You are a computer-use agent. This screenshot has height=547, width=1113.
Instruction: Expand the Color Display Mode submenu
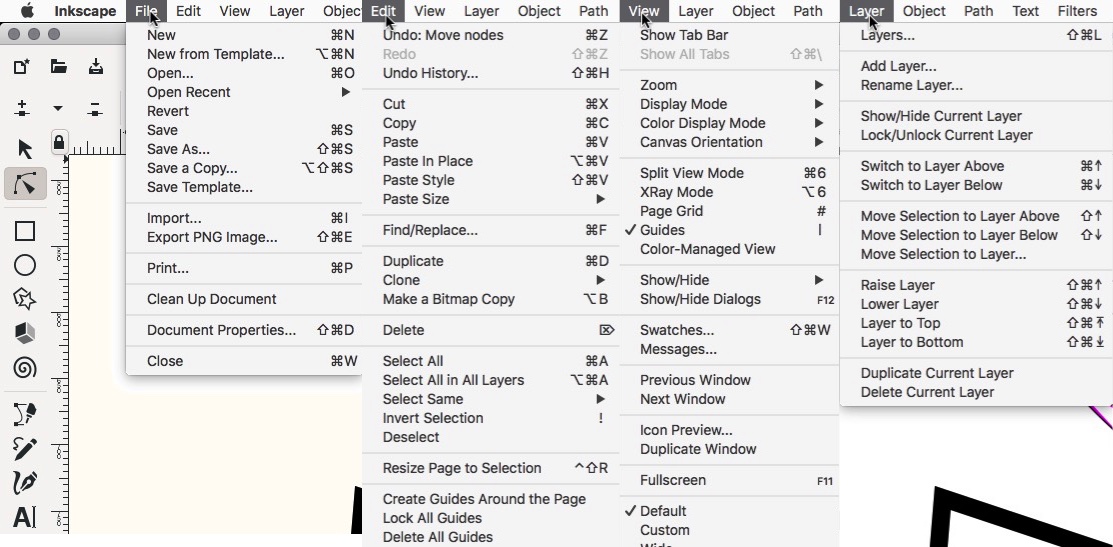point(729,123)
